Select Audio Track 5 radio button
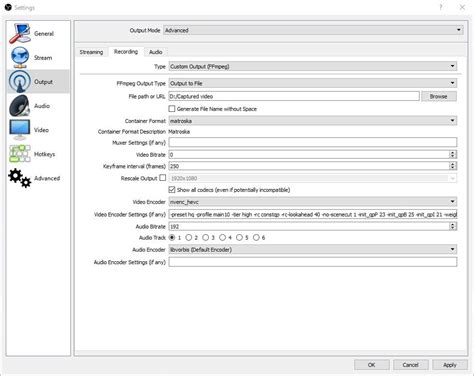Image resolution: width=474 pixels, height=376 pixels. pos(239,238)
